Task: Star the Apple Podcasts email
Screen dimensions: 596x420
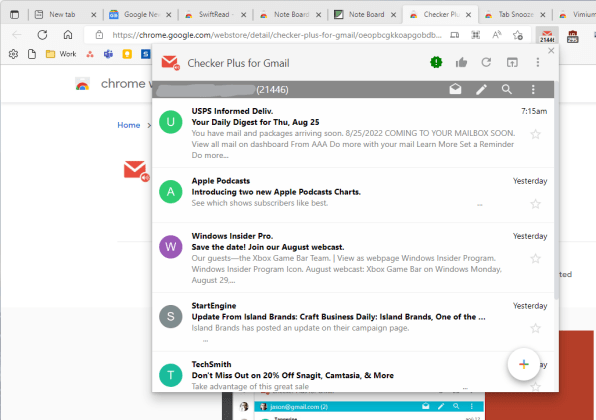Action: (535, 204)
